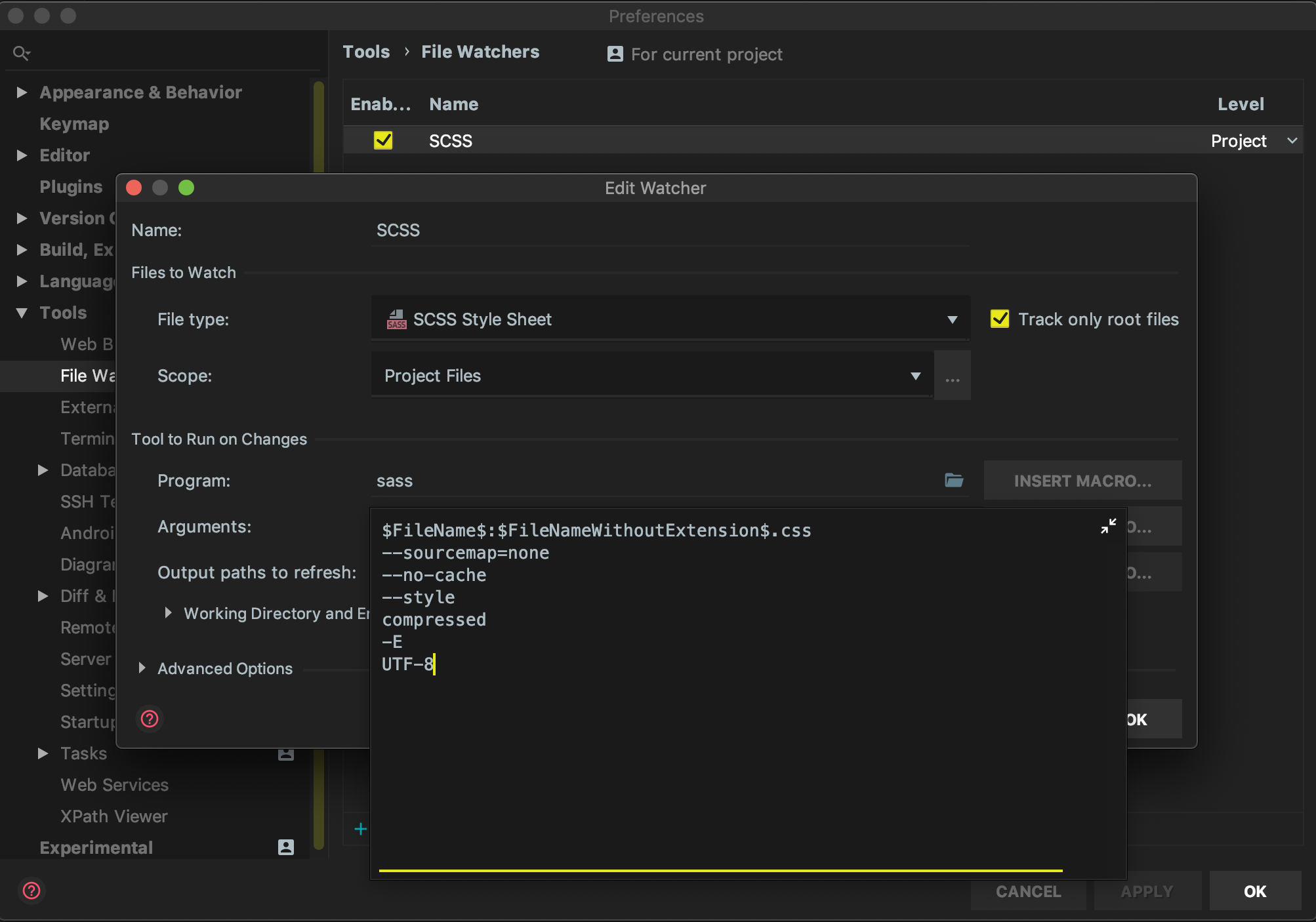Expand the Languages tree node
Viewport: 1316px width, 922px height.
click(x=22, y=281)
